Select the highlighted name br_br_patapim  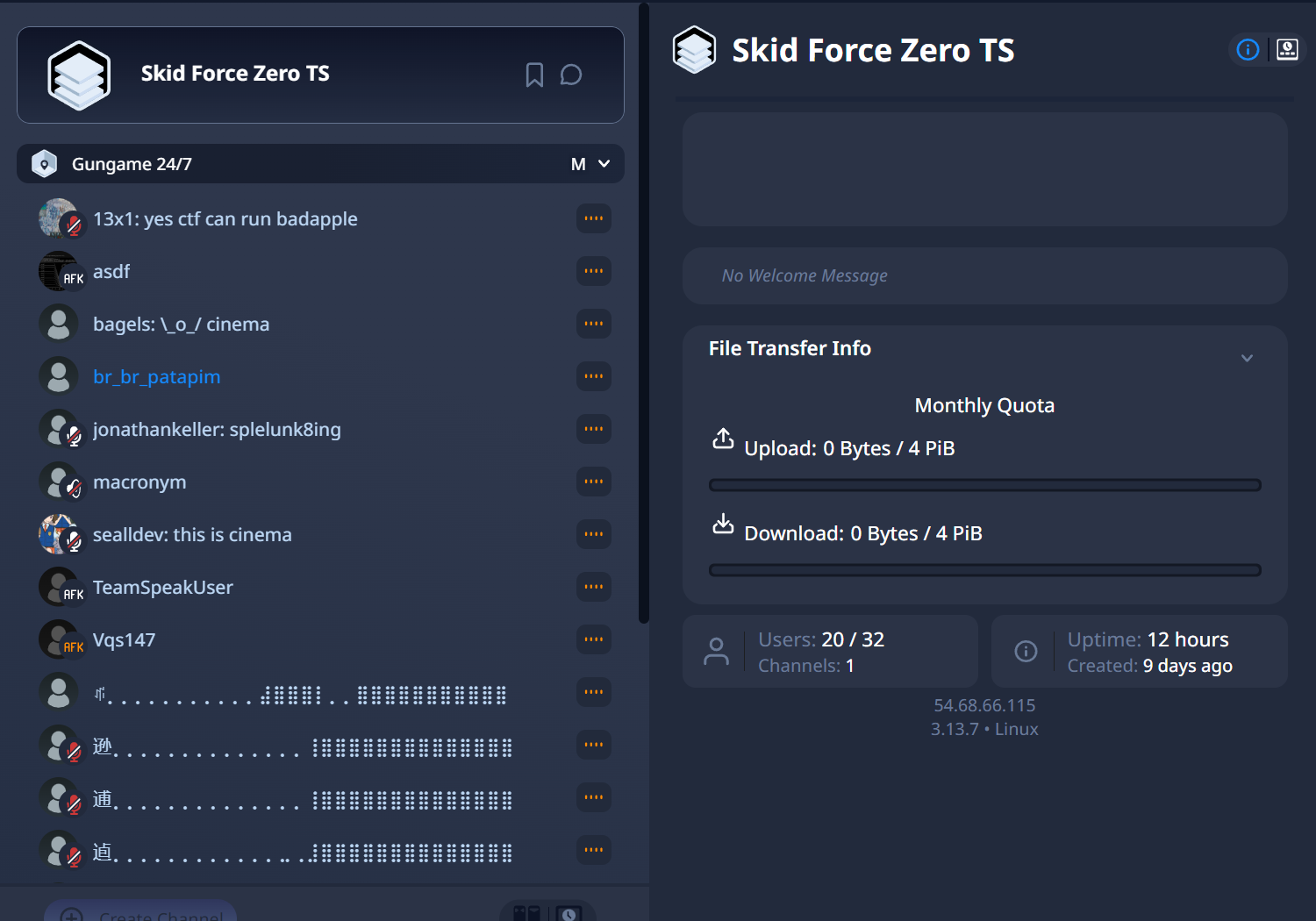tap(157, 376)
